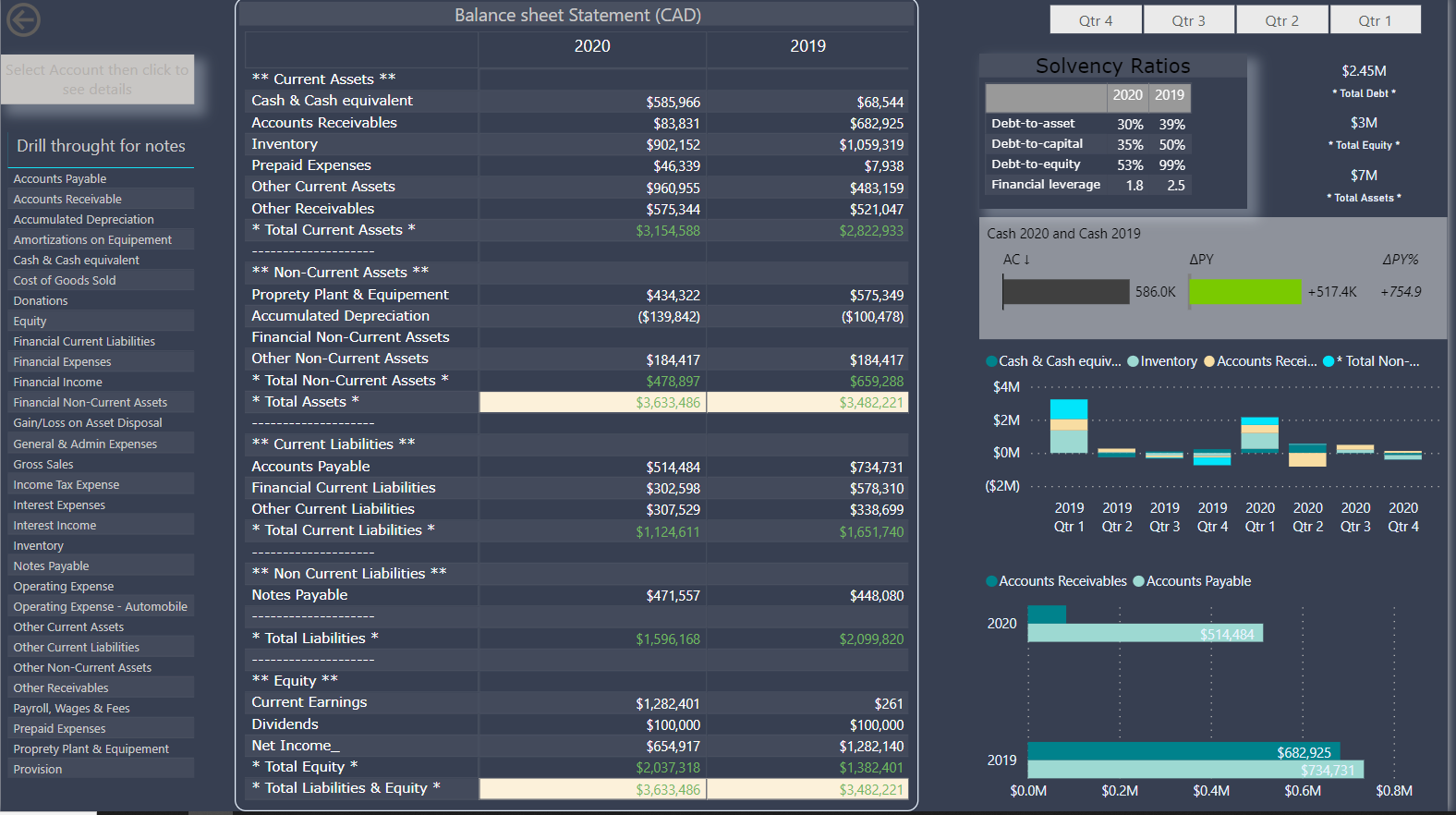Click Cash & Cash equiv legend marker
Image resolution: width=1456 pixels, height=815 pixels.
click(x=991, y=361)
